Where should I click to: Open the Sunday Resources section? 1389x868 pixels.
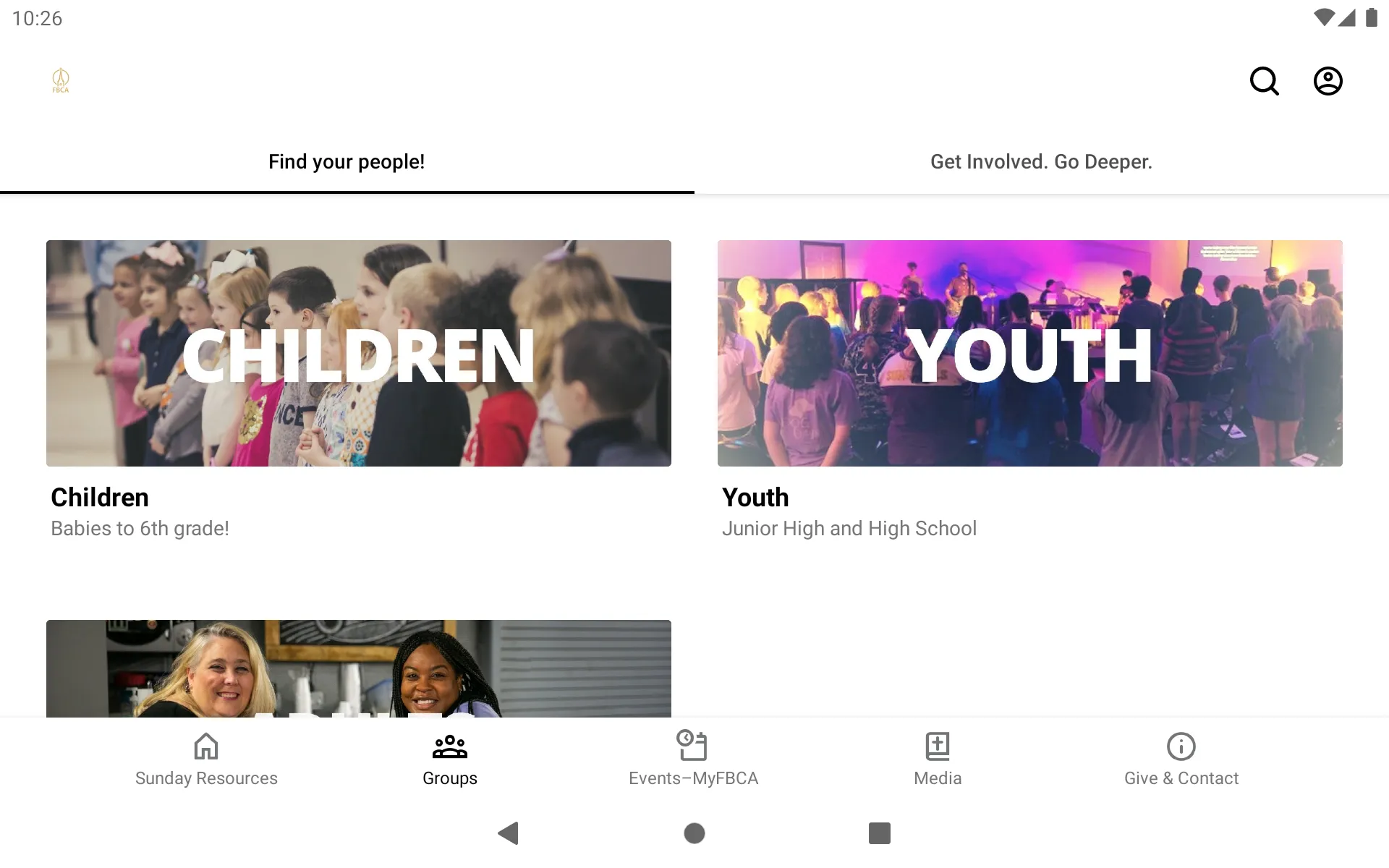click(x=206, y=759)
